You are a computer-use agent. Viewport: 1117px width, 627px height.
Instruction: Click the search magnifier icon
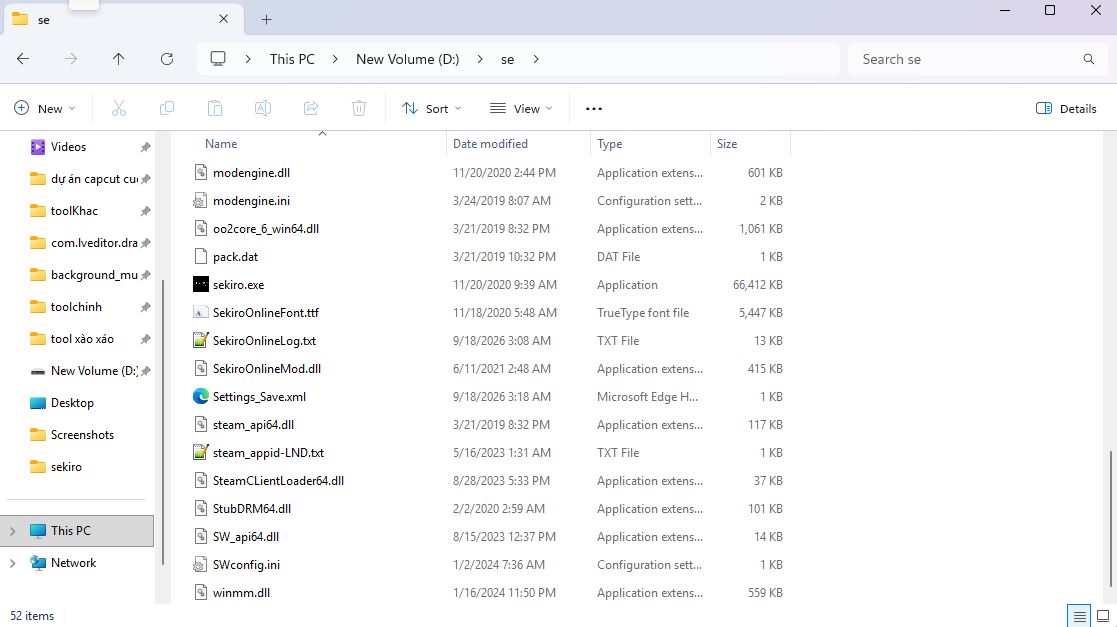pyautogui.click(x=1089, y=59)
